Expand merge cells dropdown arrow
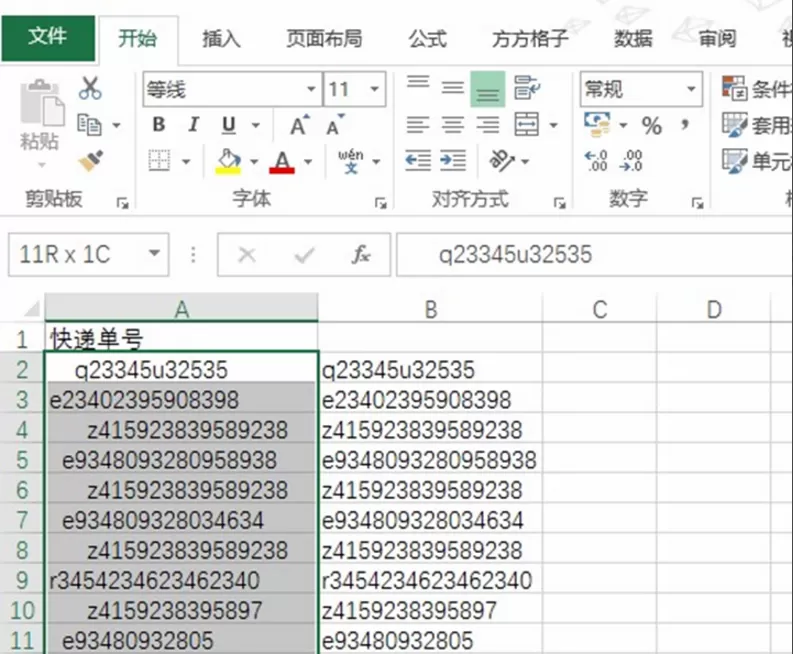The width and height of the screenshot is (793, 654). tap(553, 125)
